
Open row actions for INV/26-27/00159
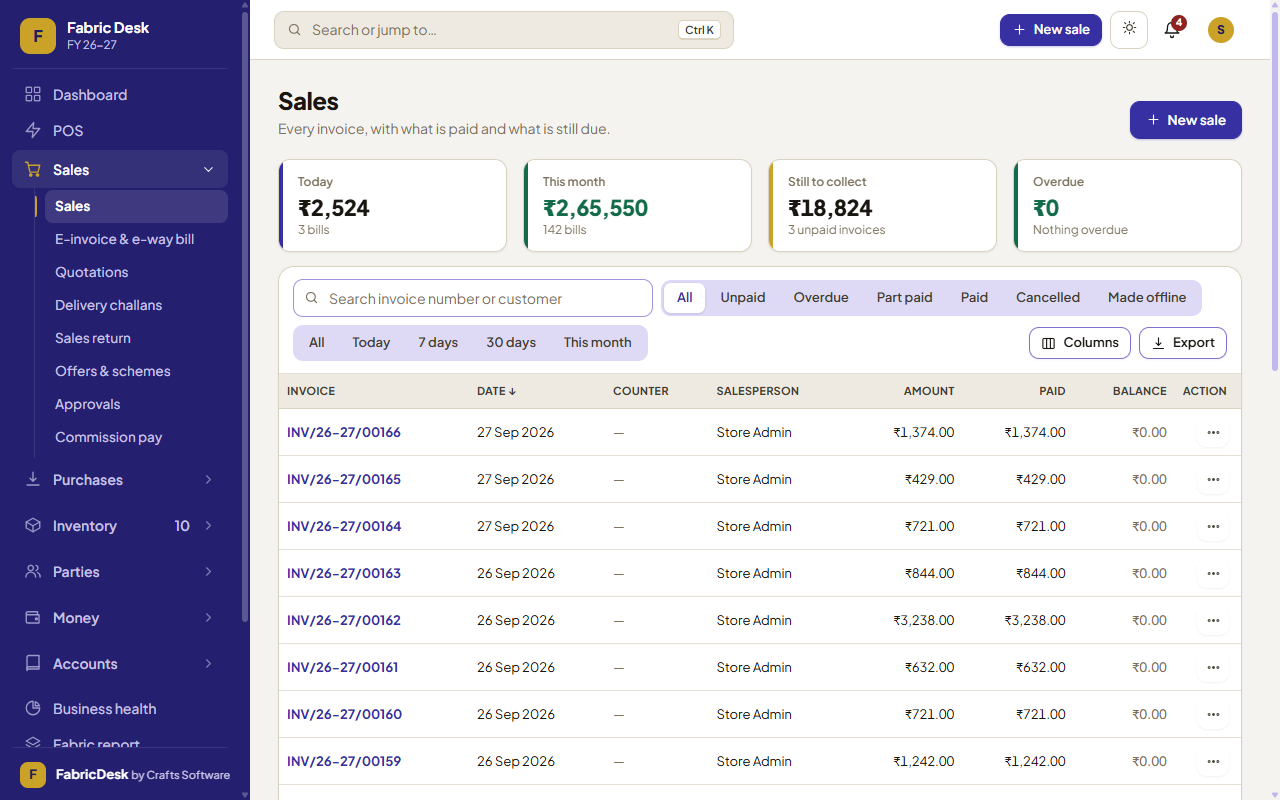pos(1213,762)
